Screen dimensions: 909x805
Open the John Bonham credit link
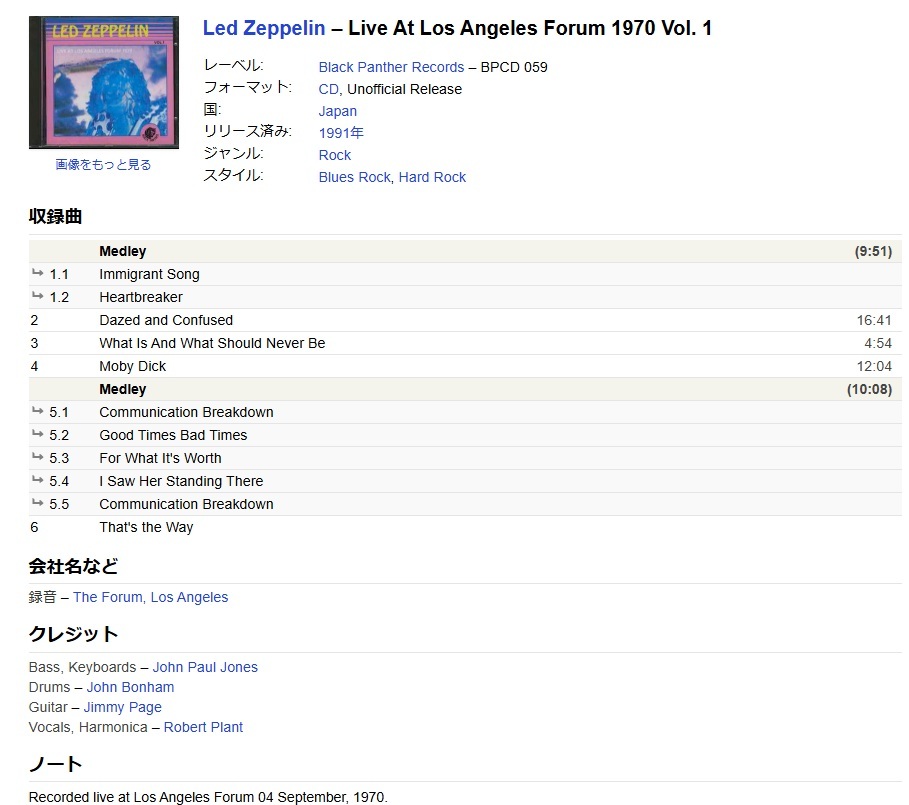pos(130,687)
